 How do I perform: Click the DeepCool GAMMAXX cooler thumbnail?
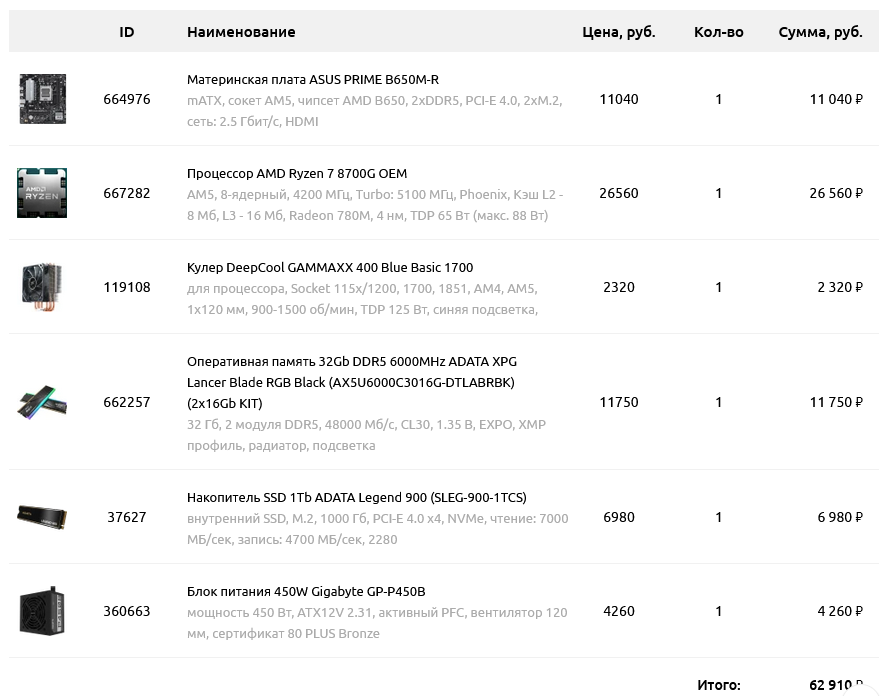42,287
